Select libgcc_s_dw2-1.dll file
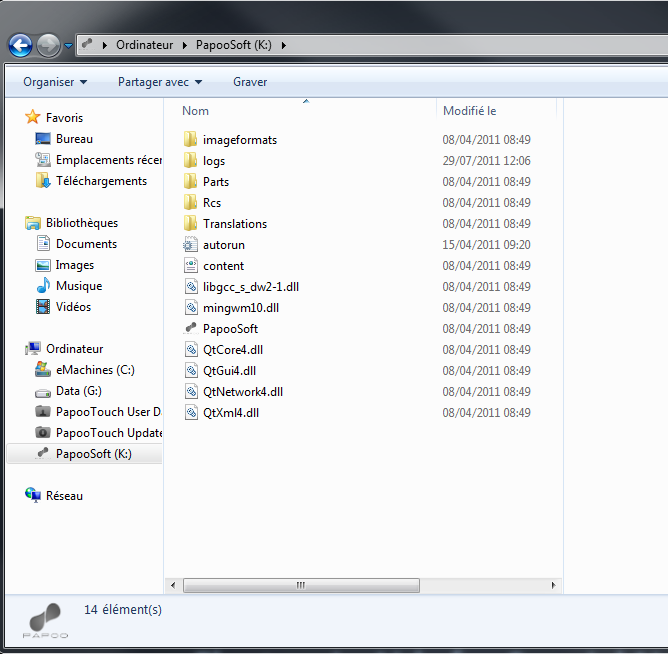Viewport: 668px width, 654px height. [x=251, y=287]
